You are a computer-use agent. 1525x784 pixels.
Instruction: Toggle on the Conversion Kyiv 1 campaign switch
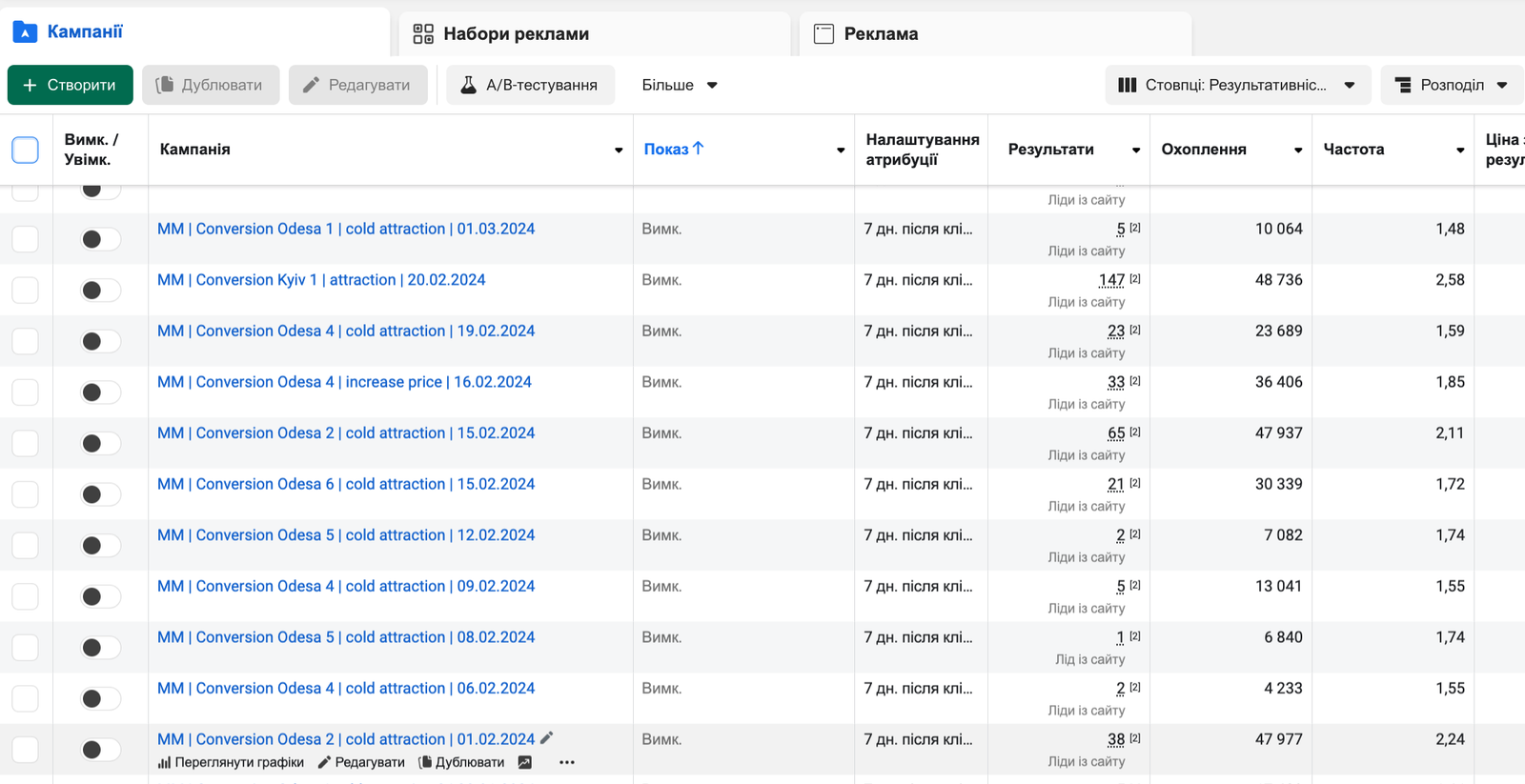click(100, 291)
